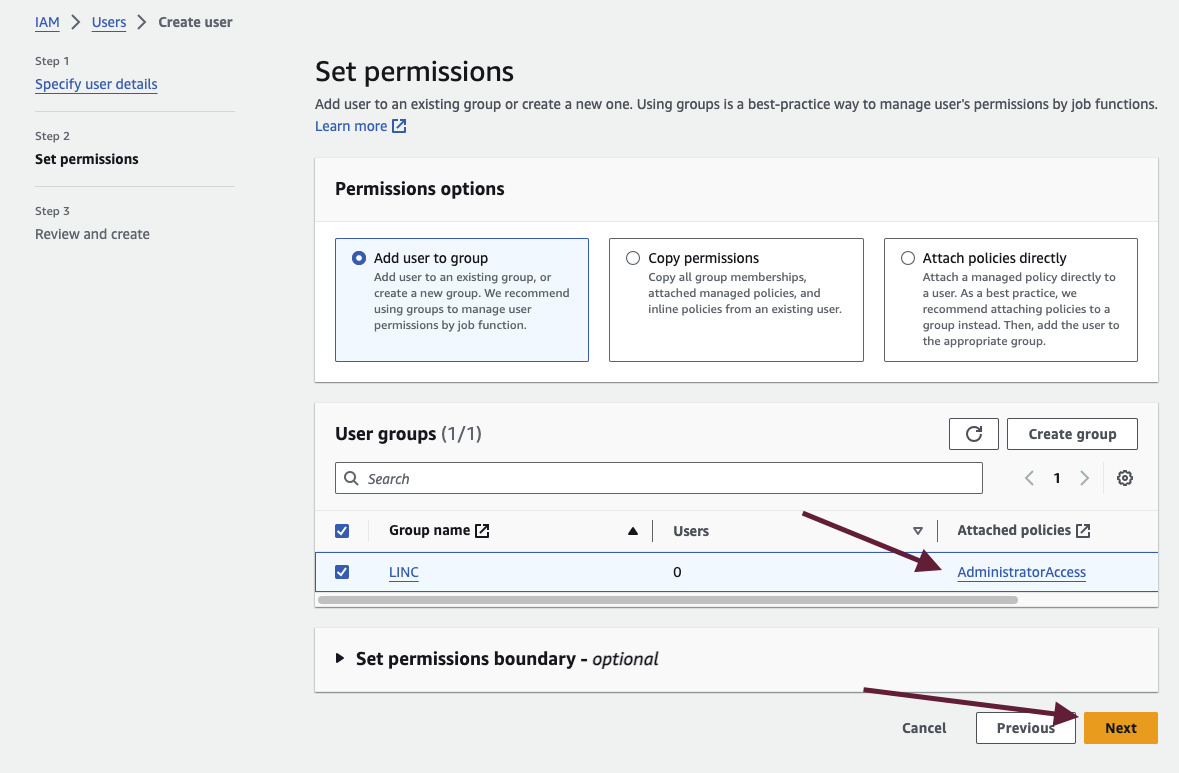Select Copy permissions radio option
Viewport: 1179px width, 773px height.
632,258
